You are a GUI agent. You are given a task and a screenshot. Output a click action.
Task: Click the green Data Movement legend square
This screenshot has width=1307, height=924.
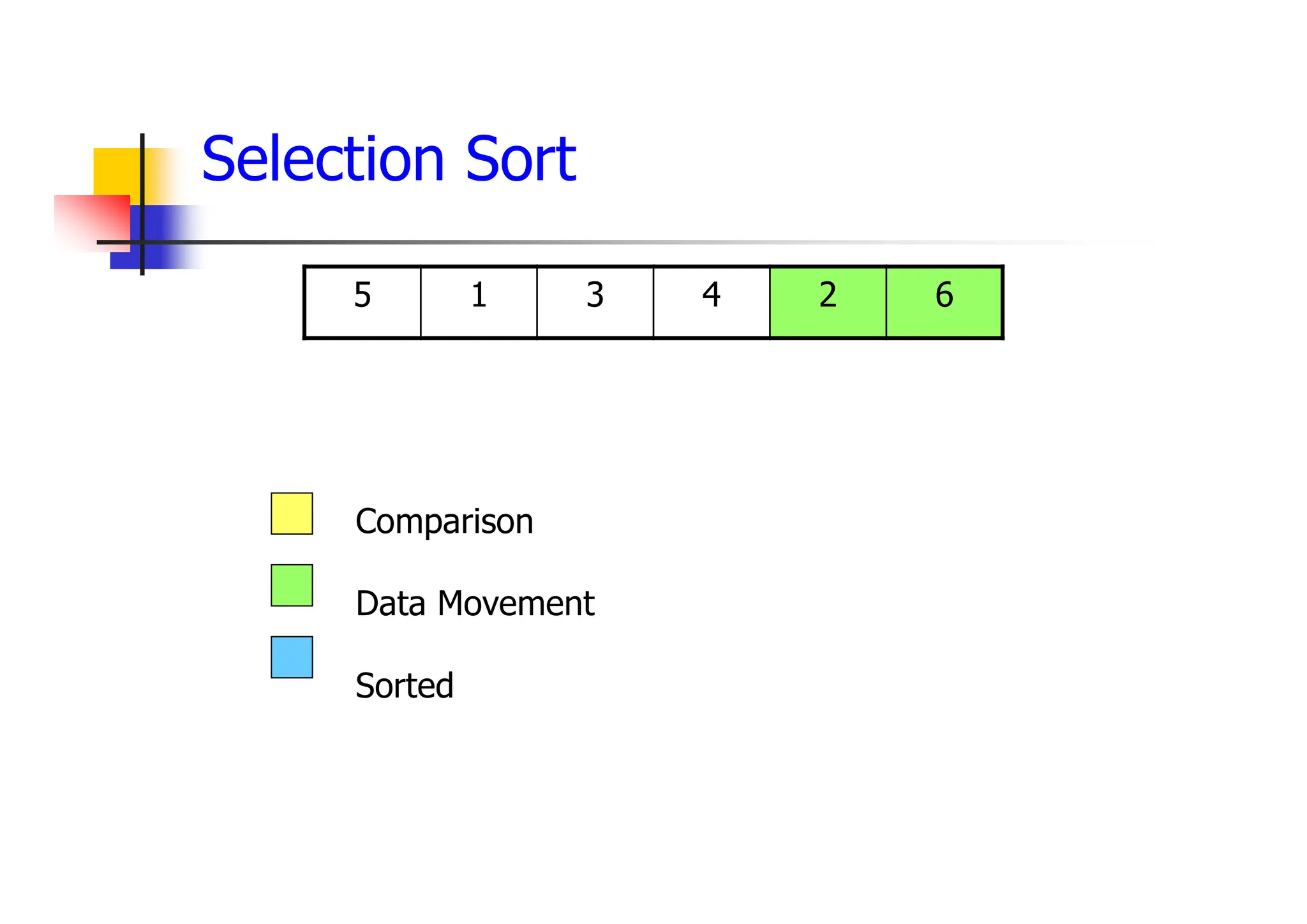tap(292, 585)
